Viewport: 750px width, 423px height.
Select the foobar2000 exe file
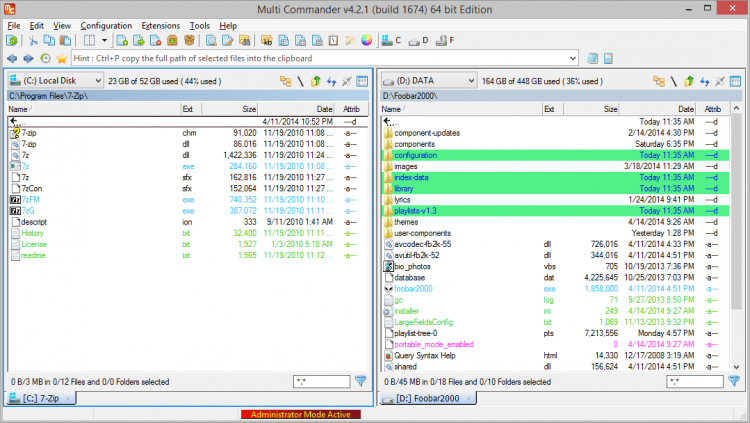click(555, 289)
